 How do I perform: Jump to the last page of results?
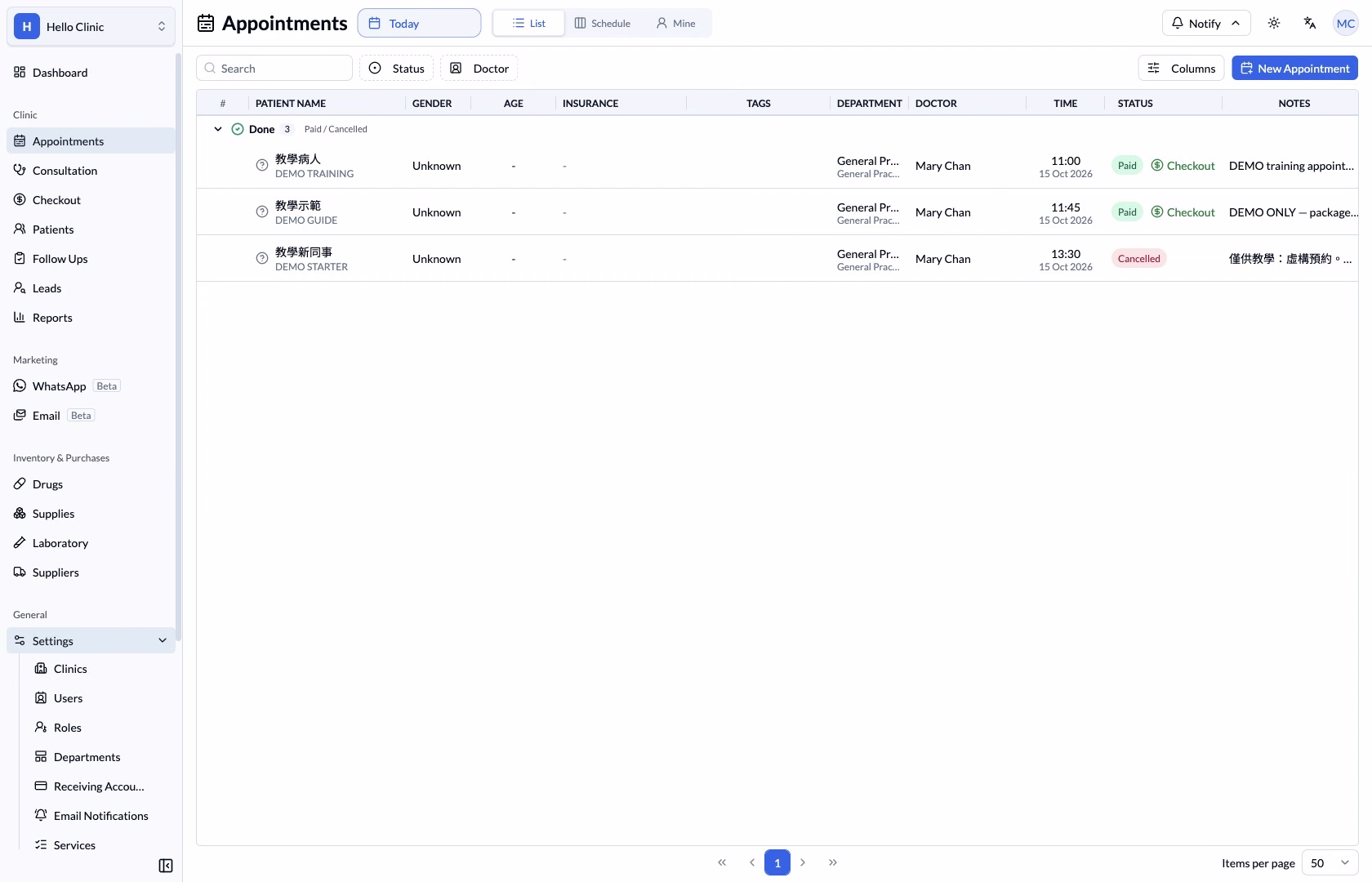pos(833,862)
